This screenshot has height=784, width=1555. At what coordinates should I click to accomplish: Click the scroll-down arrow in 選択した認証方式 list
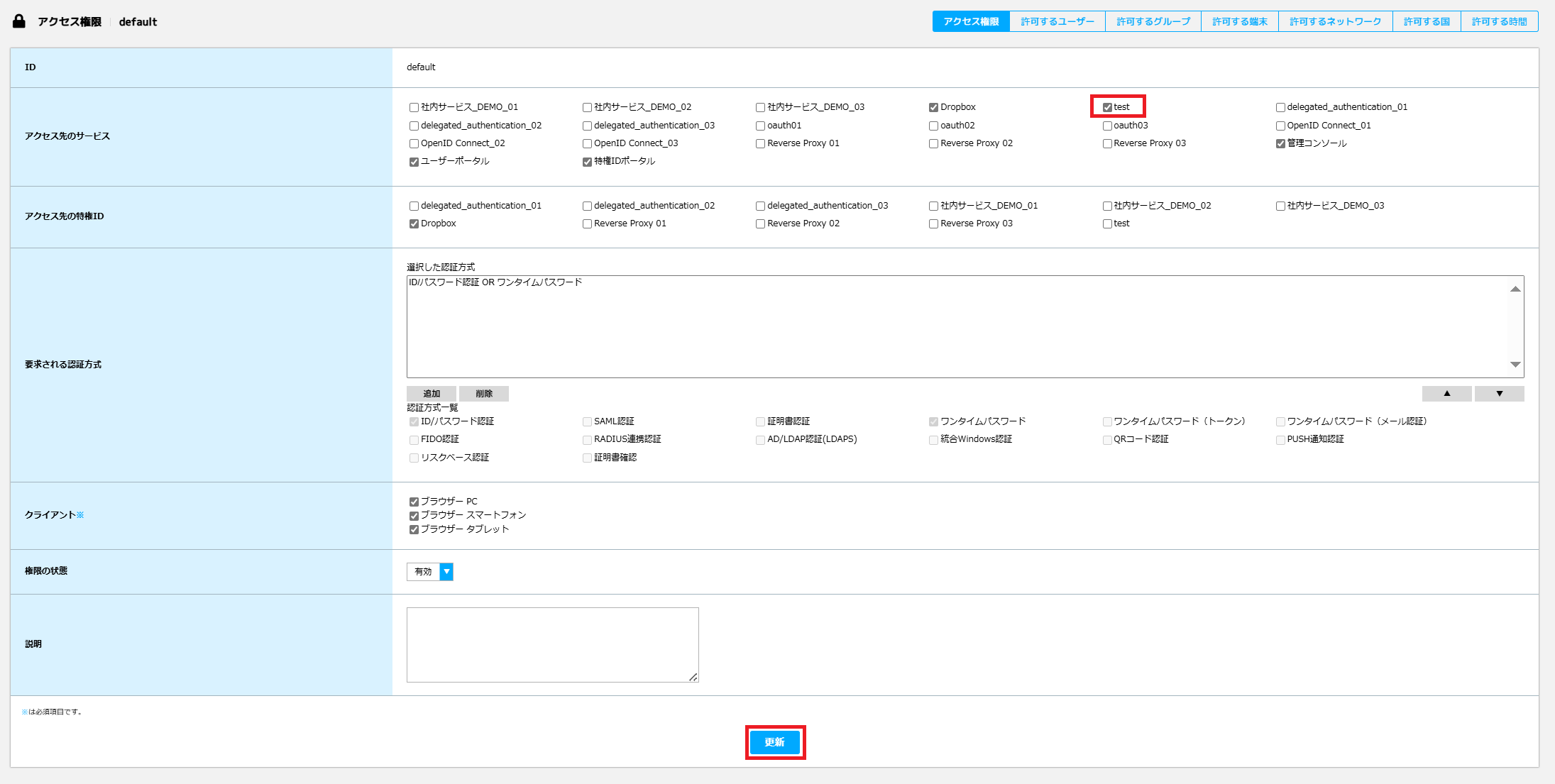coord(1515,365)
